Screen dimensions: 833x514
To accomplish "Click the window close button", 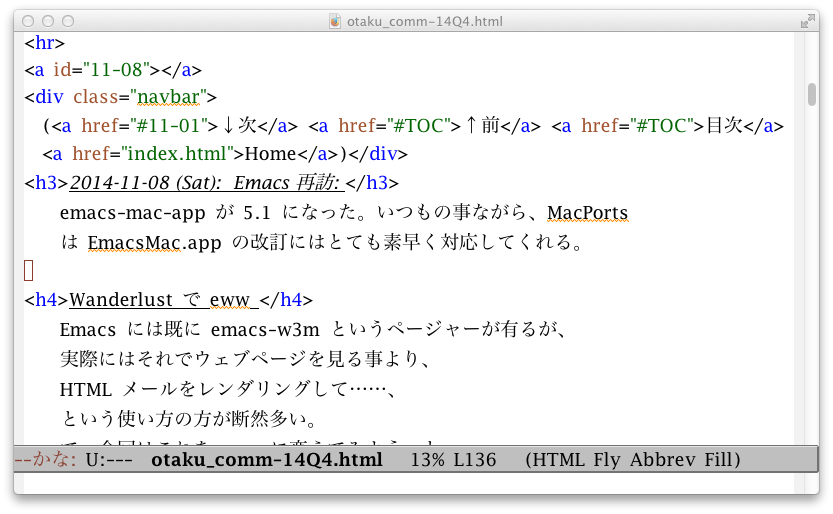I will click(28, 21).
